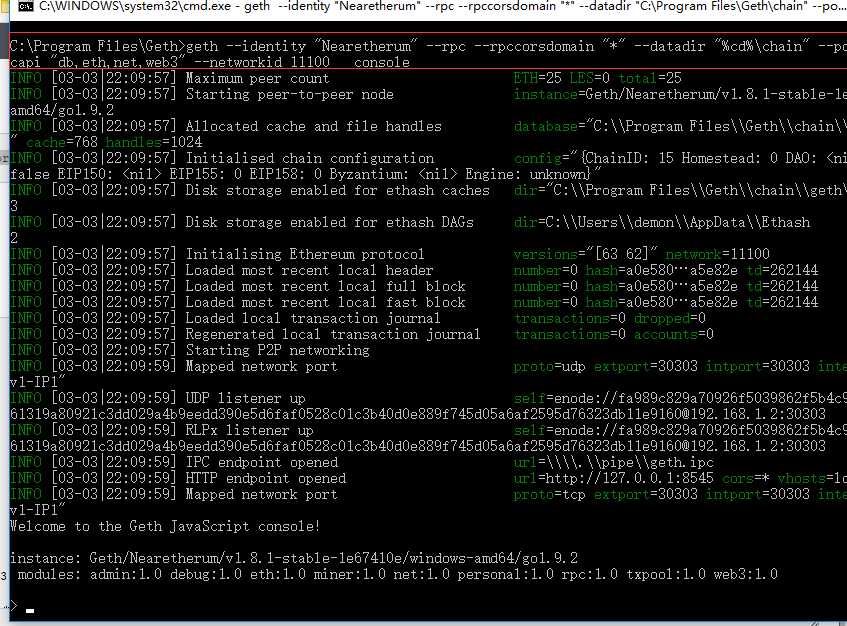Click the 'versions="[63 62]"' value
The height and width of the screenshot is (626, 847).
click(x=586, y=254)
